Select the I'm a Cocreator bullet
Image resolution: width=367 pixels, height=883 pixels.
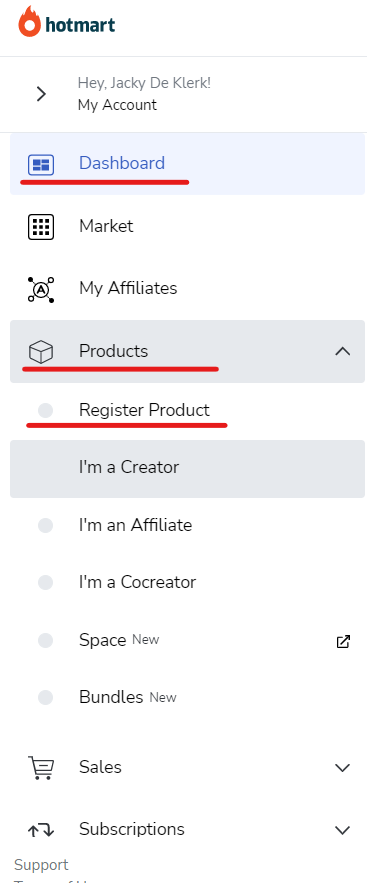[x=46, y=582]
